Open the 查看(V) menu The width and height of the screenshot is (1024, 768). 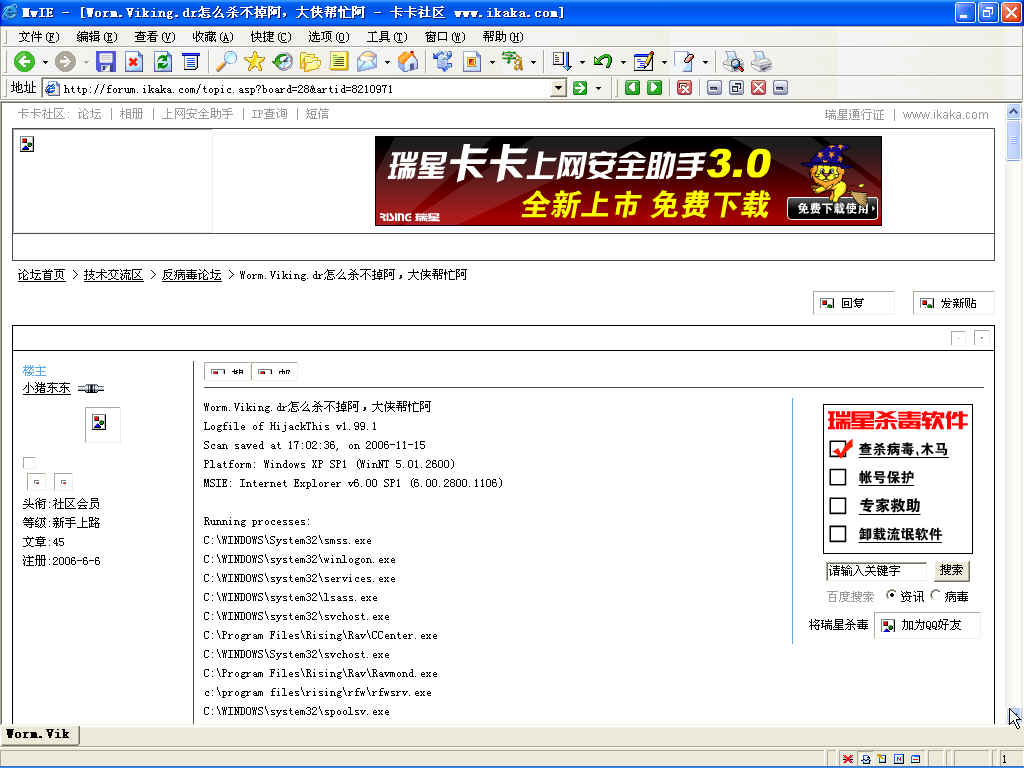click(x=155, y=37)
